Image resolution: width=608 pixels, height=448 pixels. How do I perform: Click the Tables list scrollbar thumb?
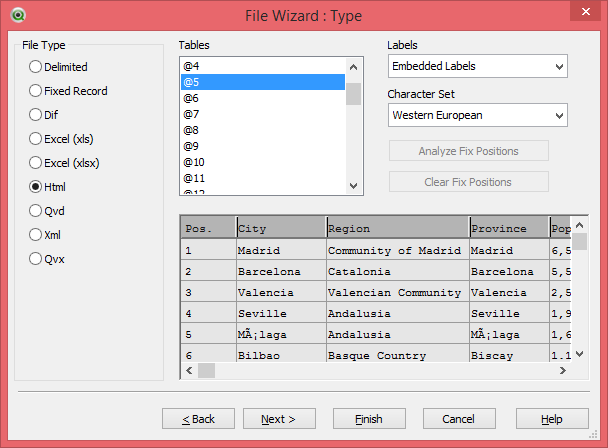point(353,94)
